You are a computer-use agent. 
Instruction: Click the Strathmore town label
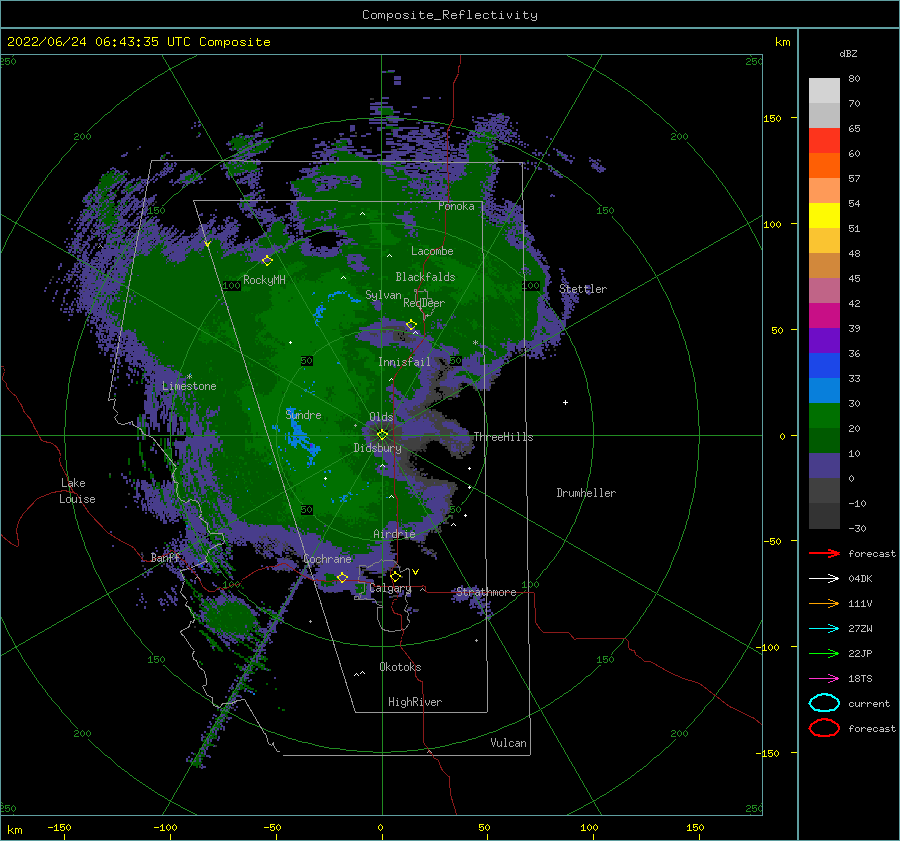point(486,592)
